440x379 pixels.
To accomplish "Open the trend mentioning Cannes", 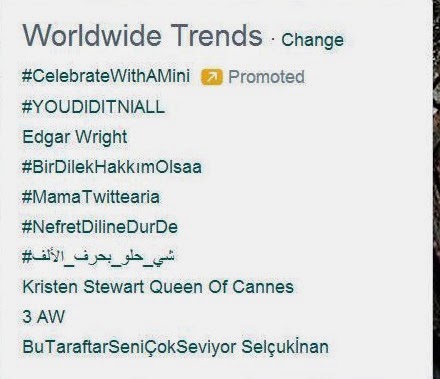I will click(x=158, y=287).
